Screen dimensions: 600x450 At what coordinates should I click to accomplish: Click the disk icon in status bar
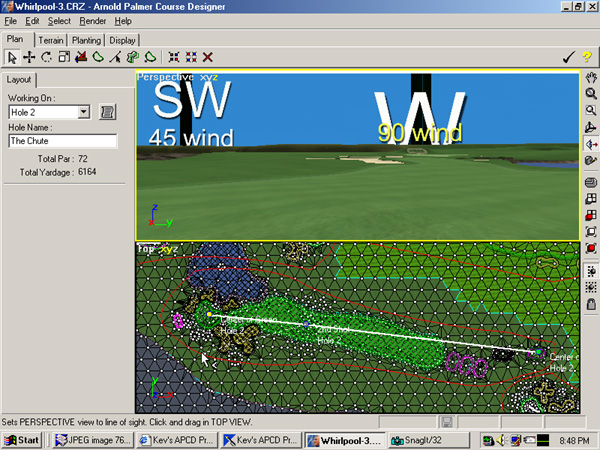tap(447, 422)
